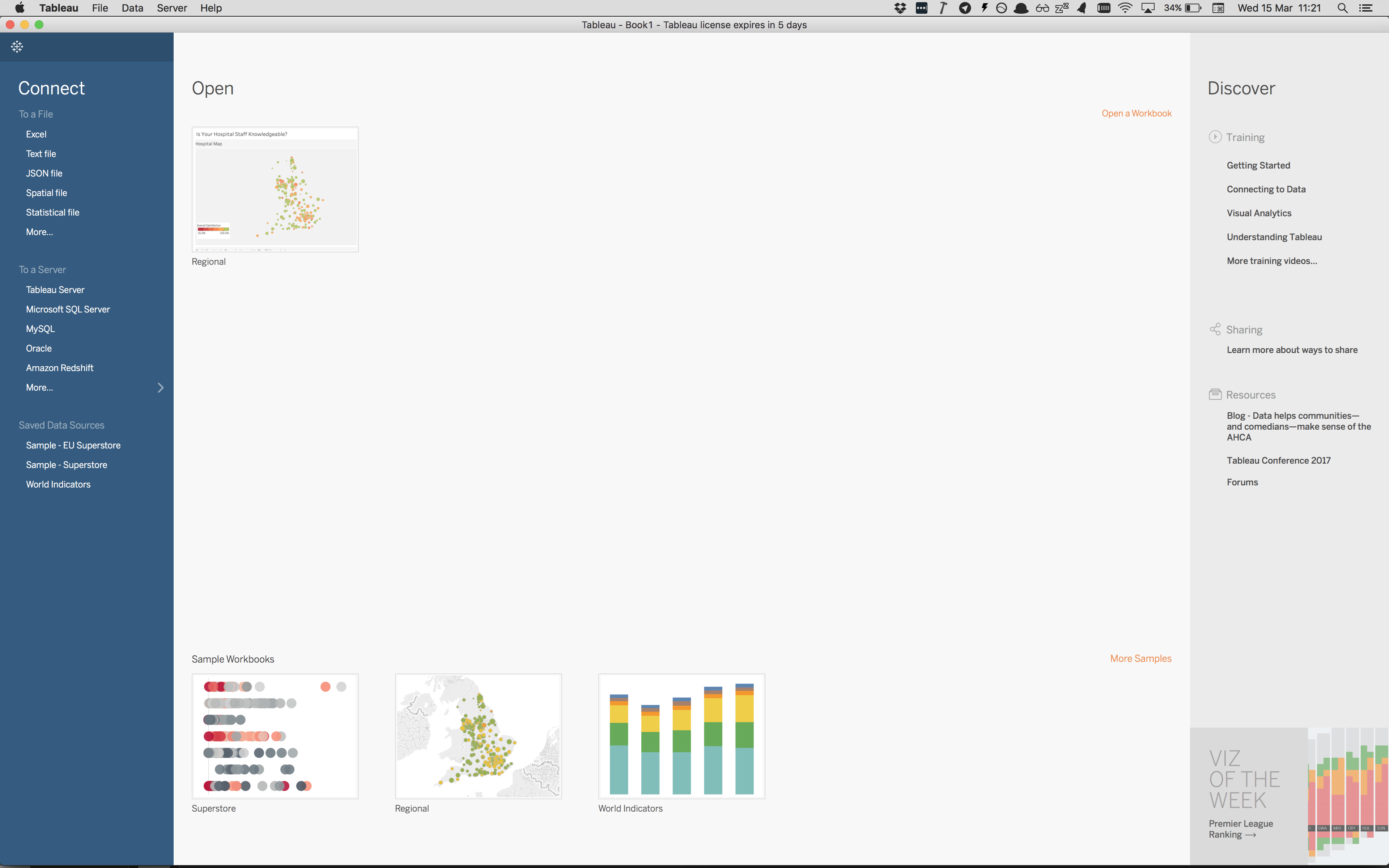The image size is (1389, 868).
Task: Open the Notification Center list icon
Action: click(x=1366, y=8)
